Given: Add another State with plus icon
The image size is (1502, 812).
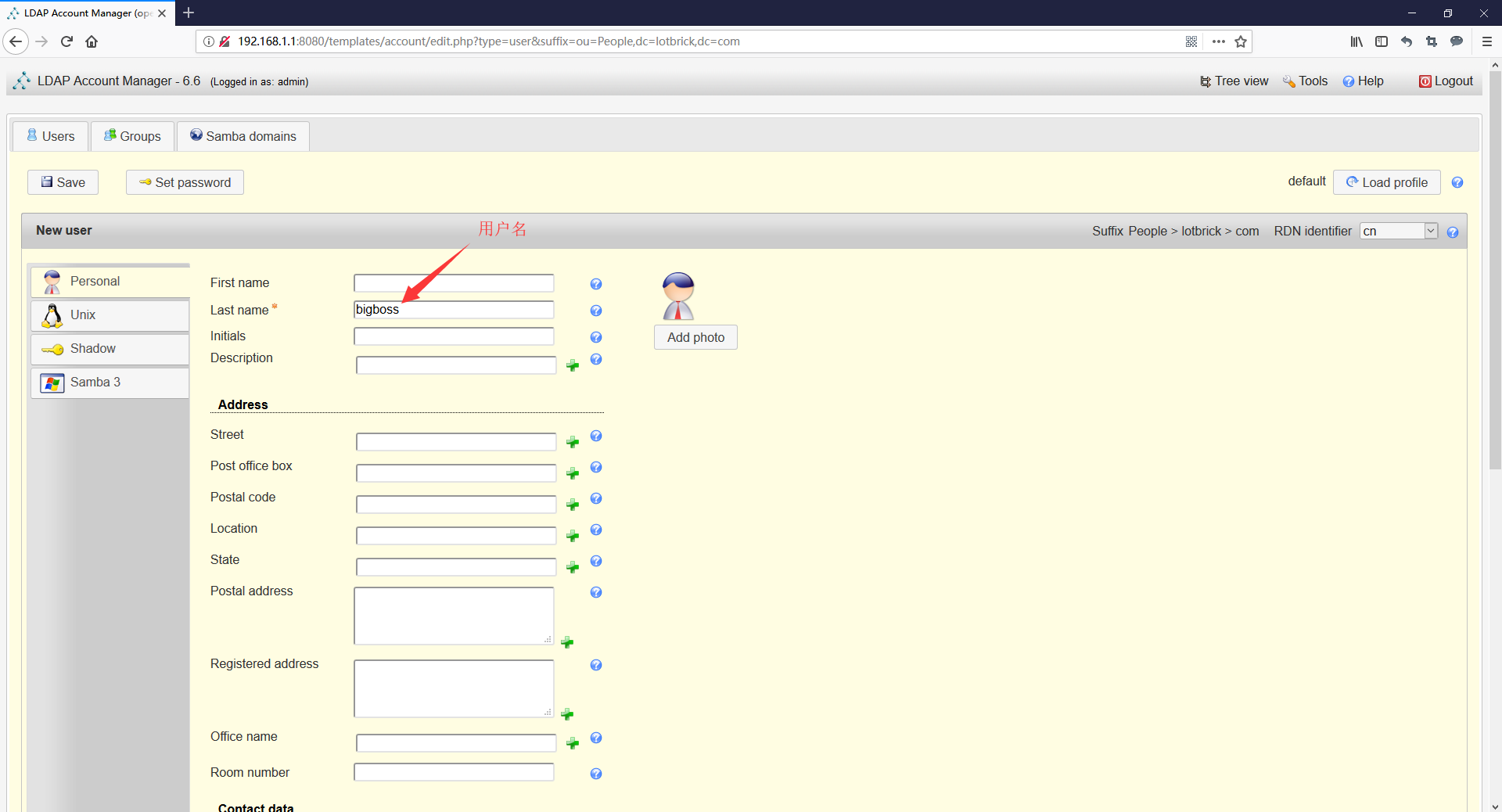Looking at the screenshot, I should click(573, 567).
